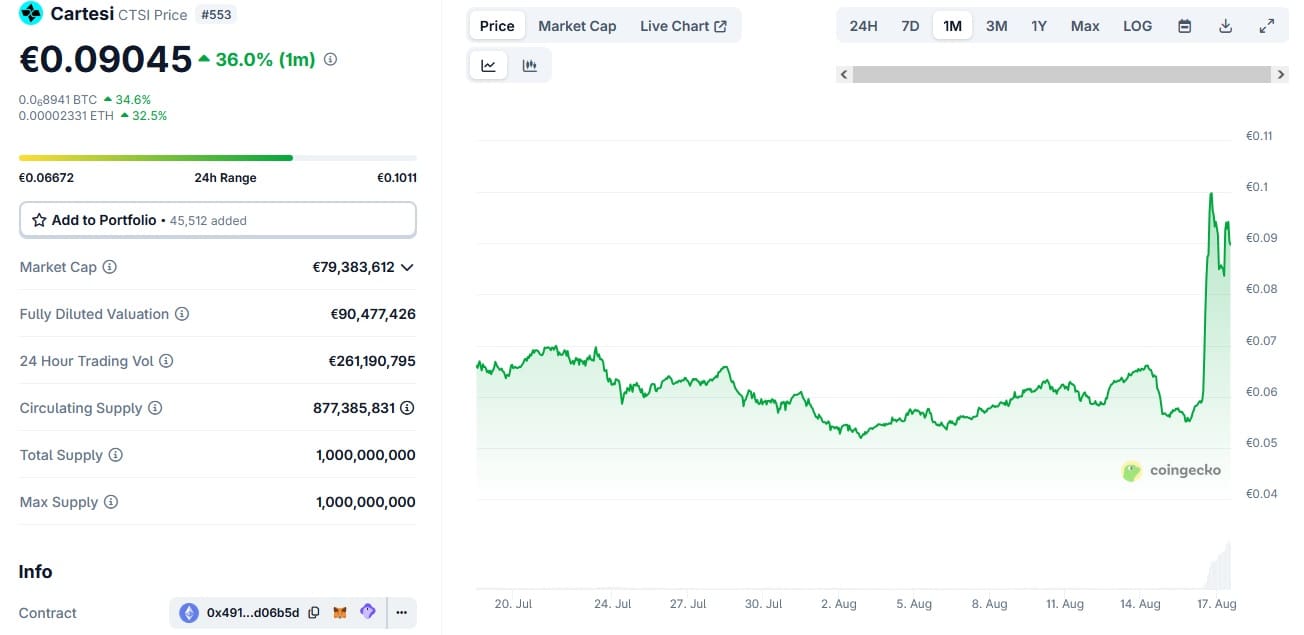Image resolution: width=1304 pixels, height=635 pixels.
Task: Toggle LOG scale on chart
Action: (1137, 26)
